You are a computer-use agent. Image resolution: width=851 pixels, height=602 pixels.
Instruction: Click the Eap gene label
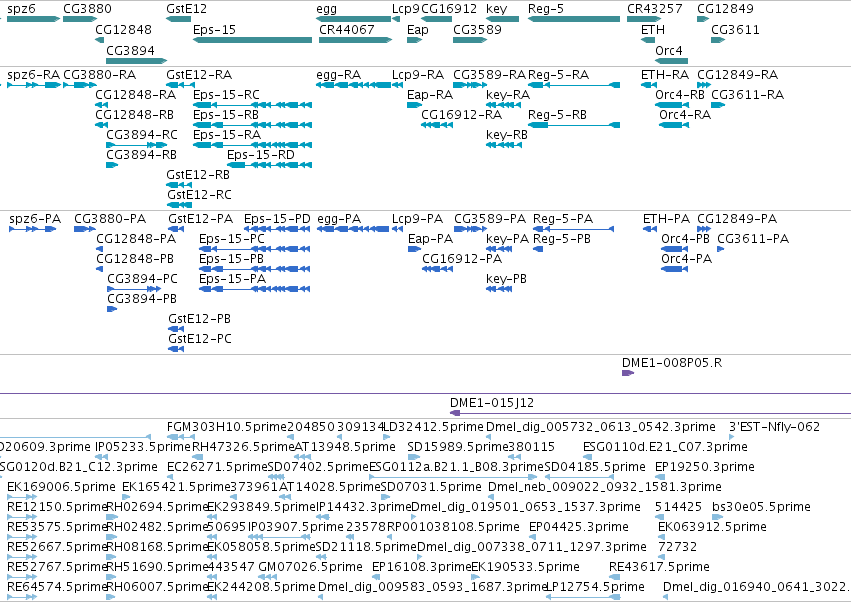(x=418, y=29)
